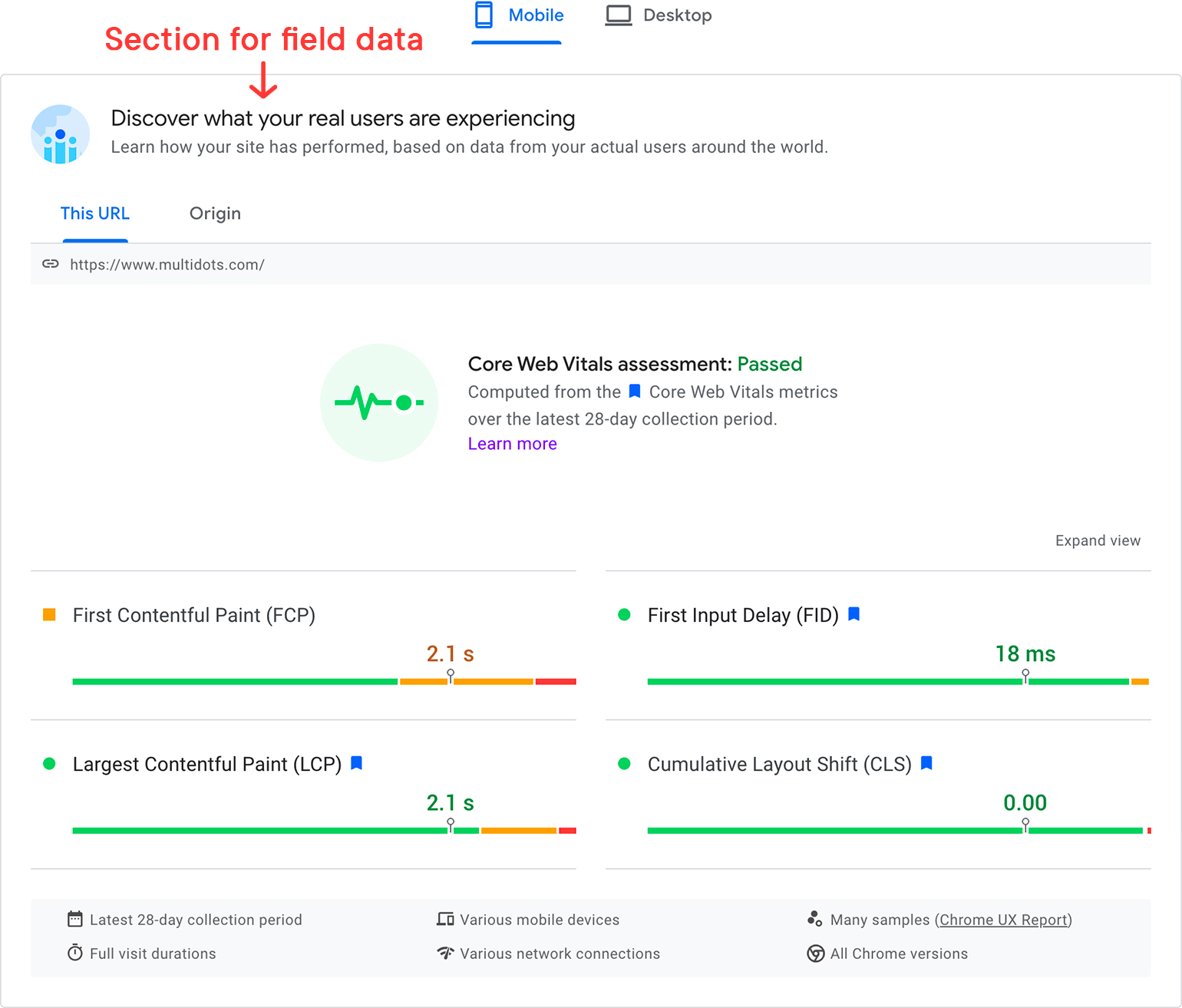Click the real users globe illustration
1182x1008 pixels.
point(61,134)
